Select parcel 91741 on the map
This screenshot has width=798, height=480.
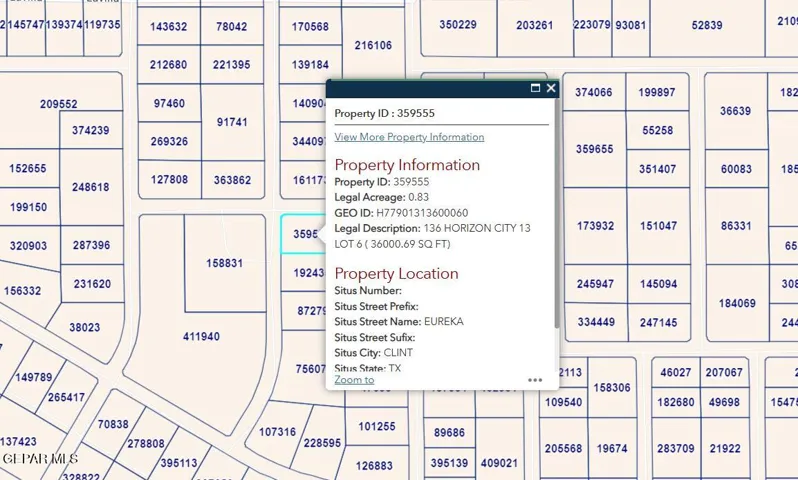tap(232, 122)
